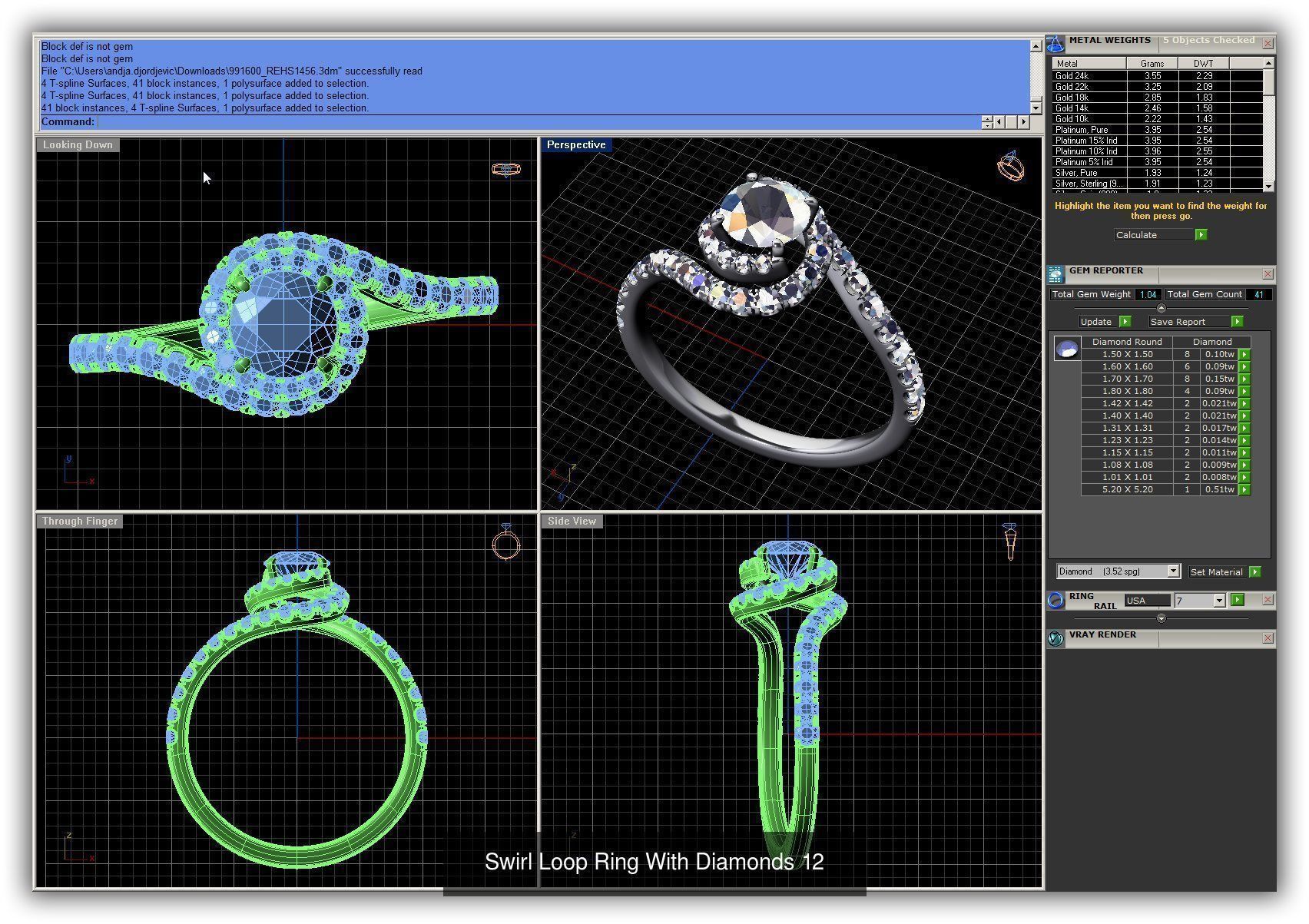Click the green arrow on 1.40 X 1.40 row
The height and width of the screenshot is (924, 1309).
(x=1244, y=416)
